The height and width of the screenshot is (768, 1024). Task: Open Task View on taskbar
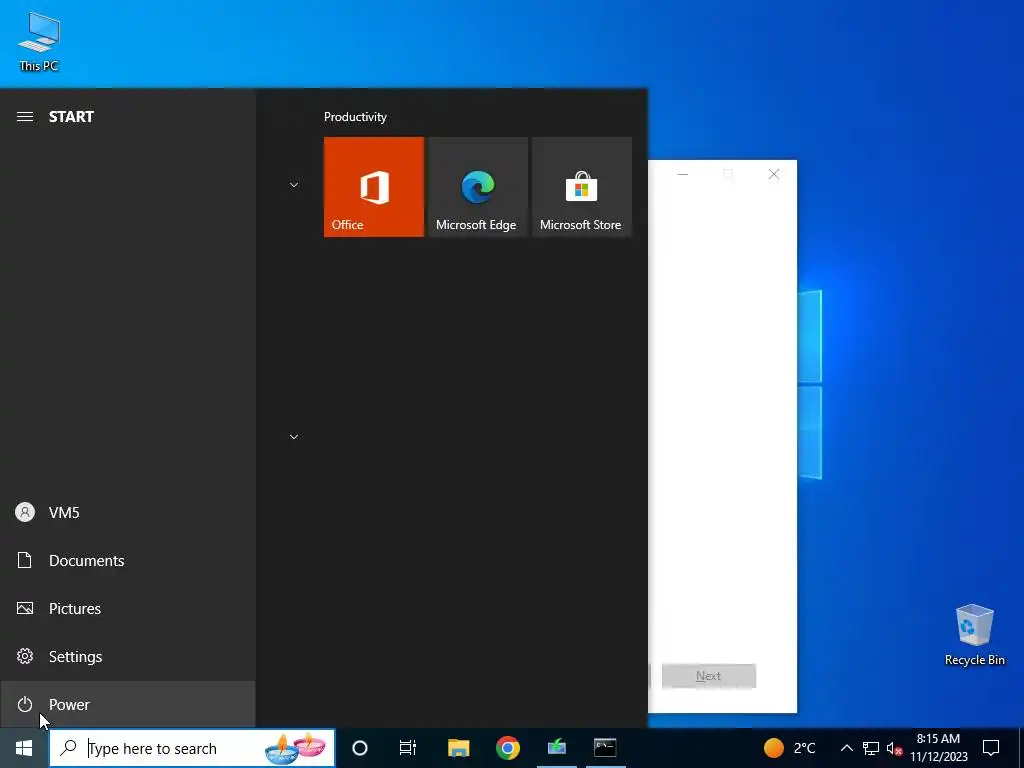click(408, 748)
